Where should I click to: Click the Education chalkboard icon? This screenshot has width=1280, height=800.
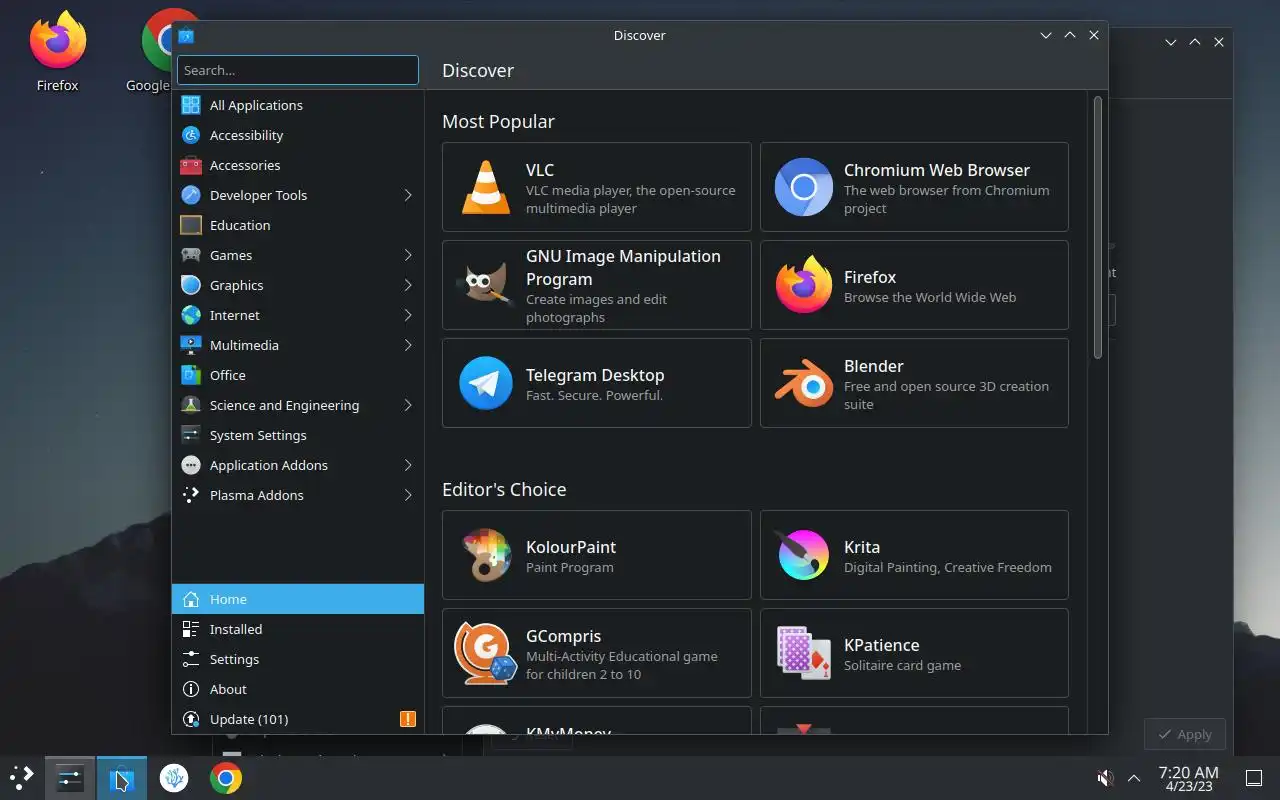191,225
